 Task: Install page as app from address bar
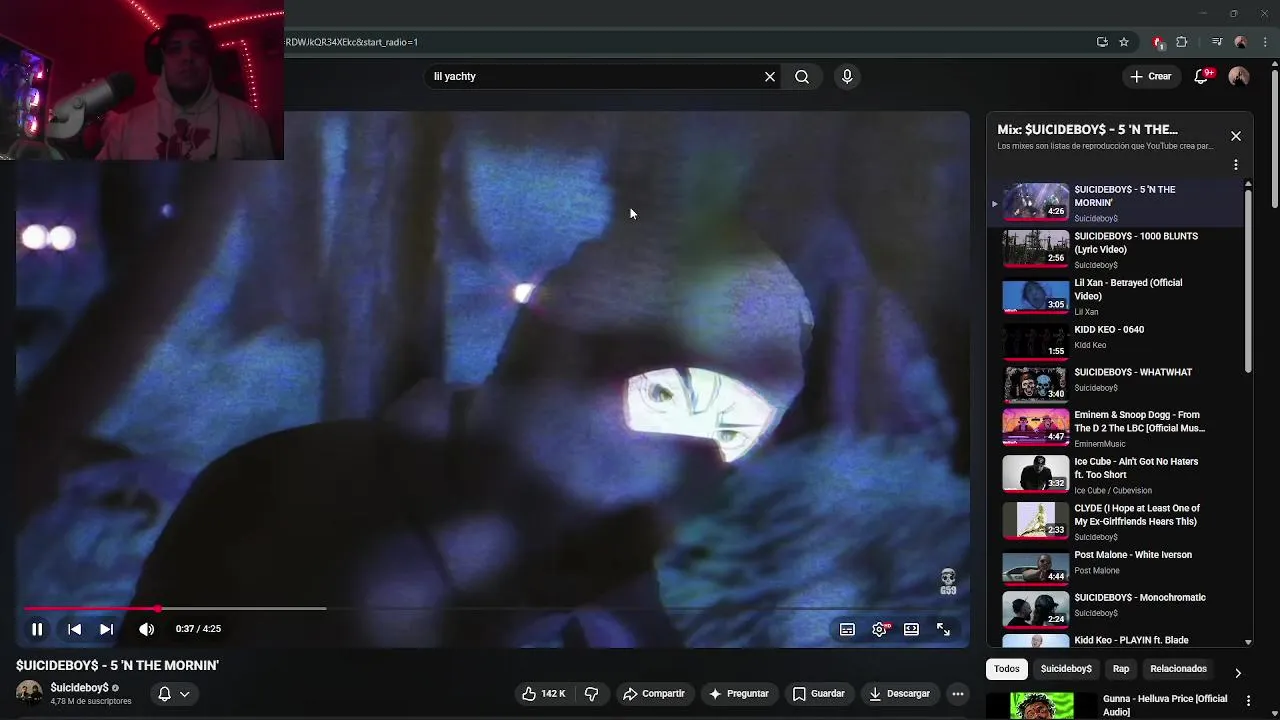[1102, 42]
